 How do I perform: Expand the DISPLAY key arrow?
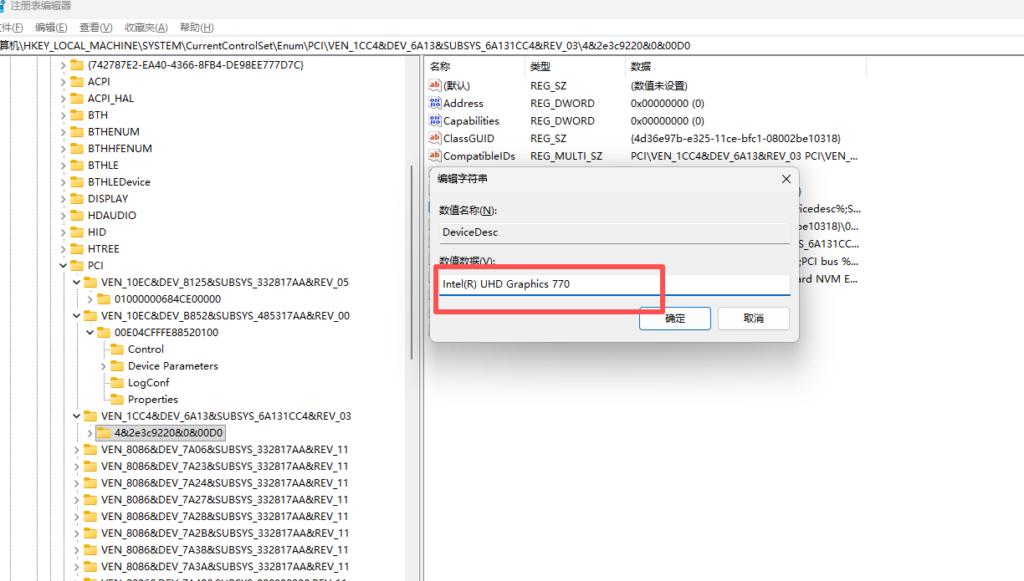click(x=63, y=199)
